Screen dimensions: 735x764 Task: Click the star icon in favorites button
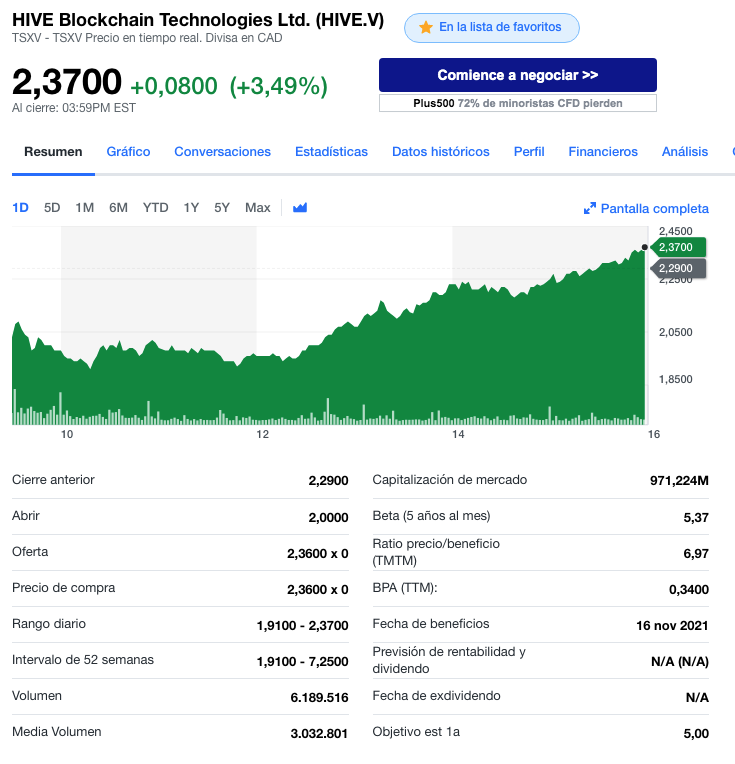[x=426, y=27]
